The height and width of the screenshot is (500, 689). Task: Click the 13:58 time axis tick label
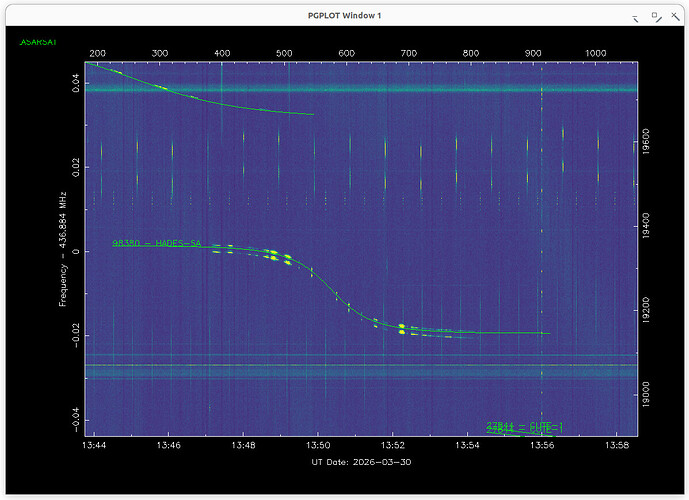(x=617, y=445)
